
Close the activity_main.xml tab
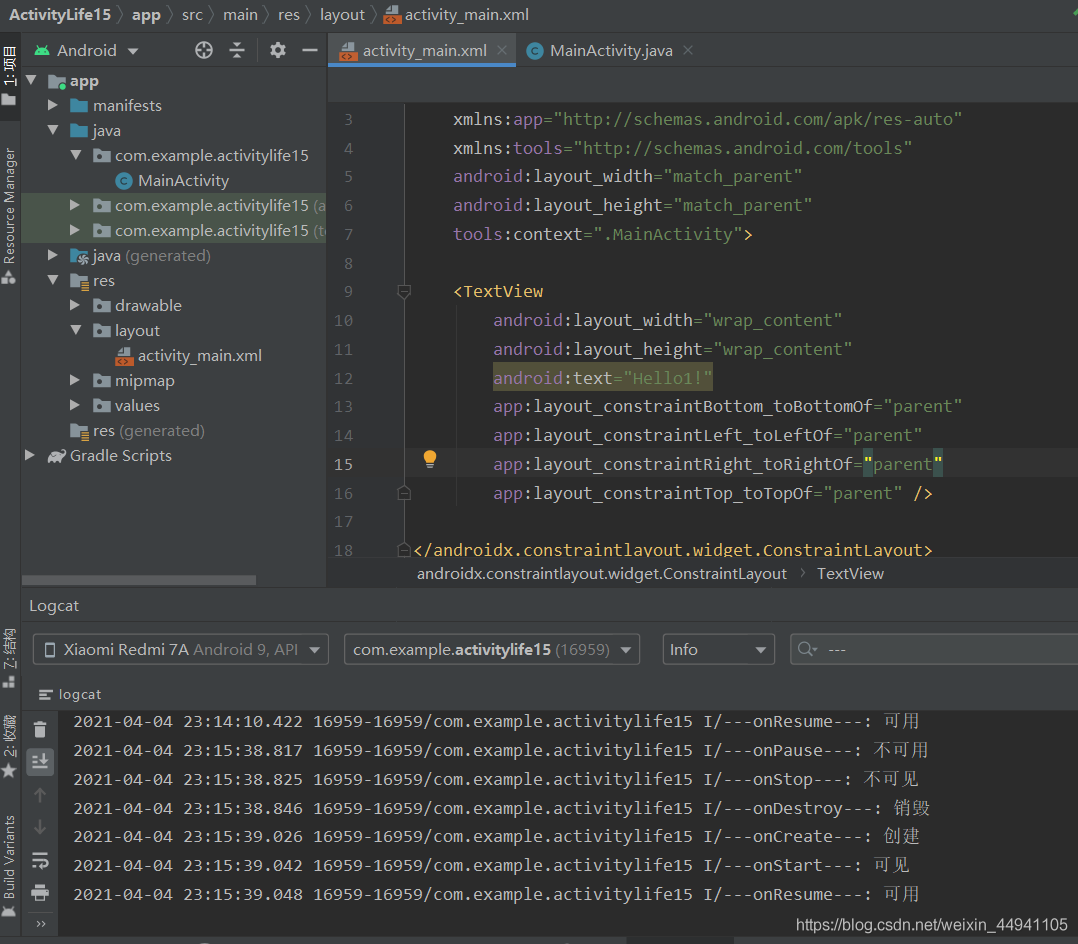(x=502, y=50)
